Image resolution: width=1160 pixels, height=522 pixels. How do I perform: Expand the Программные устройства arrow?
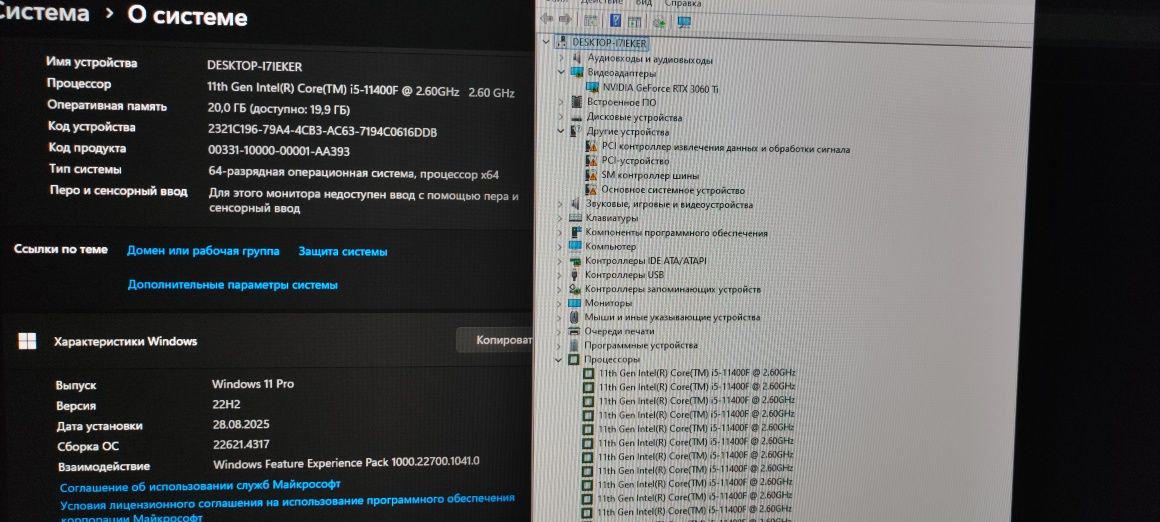point(559,345)
